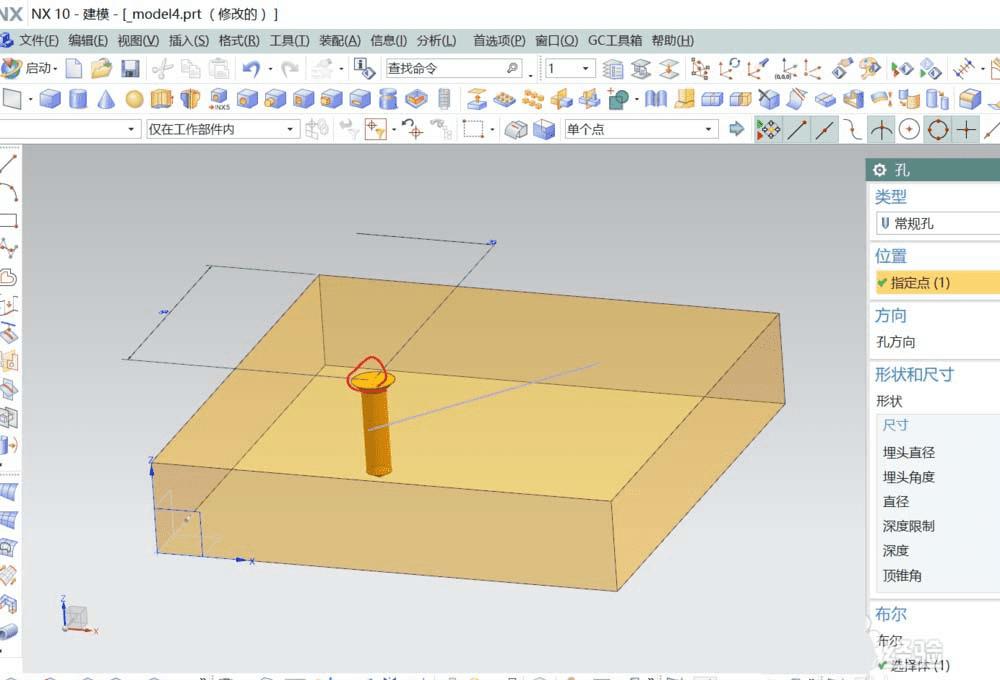Click the Open folder icon

coord(102,69)
